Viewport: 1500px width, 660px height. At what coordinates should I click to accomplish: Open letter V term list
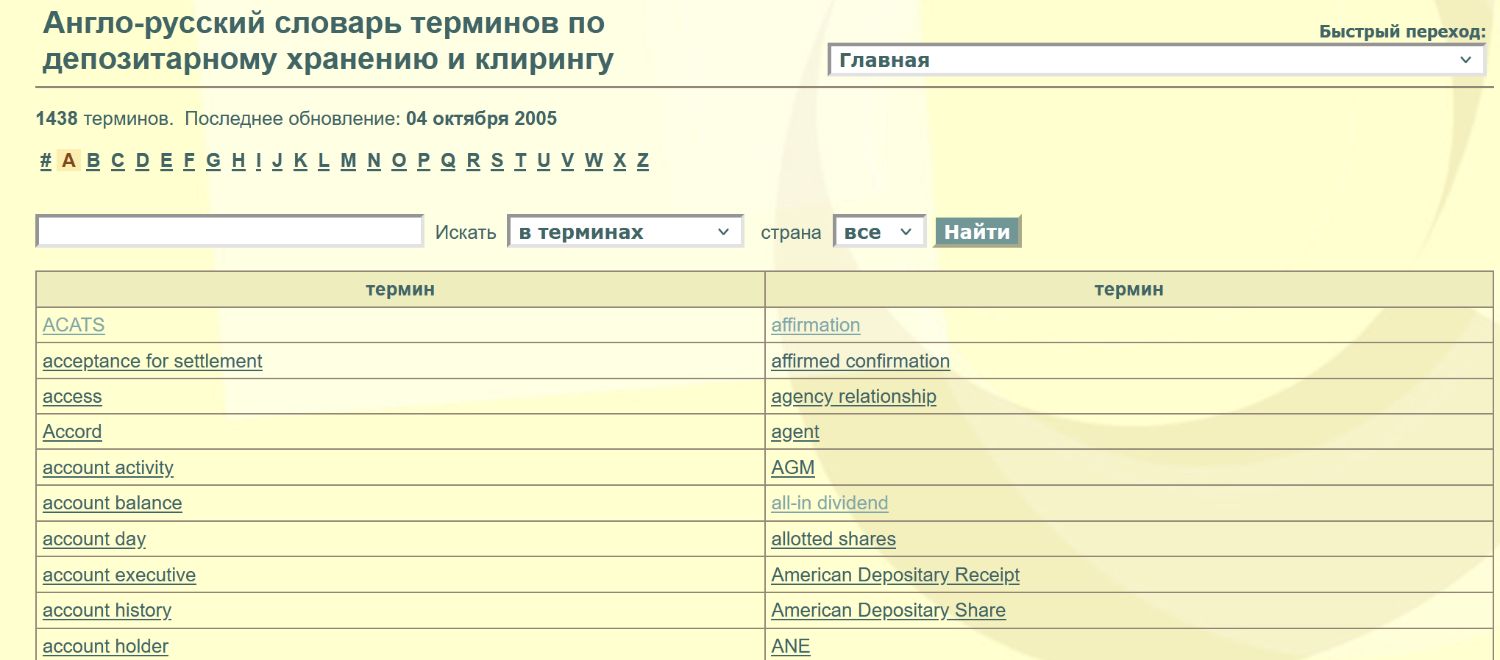click(568, 160)
